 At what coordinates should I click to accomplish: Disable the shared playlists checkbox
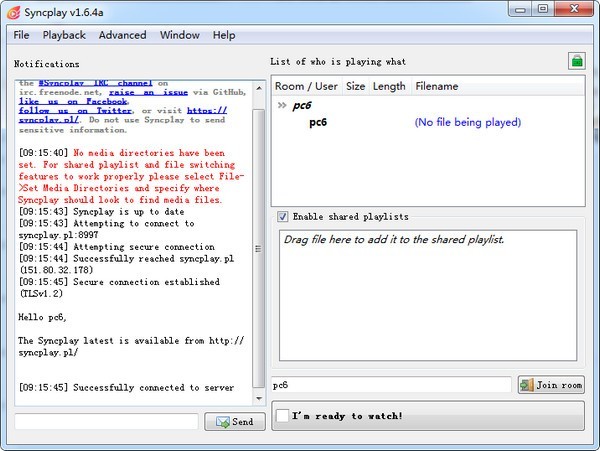[283, 217]
